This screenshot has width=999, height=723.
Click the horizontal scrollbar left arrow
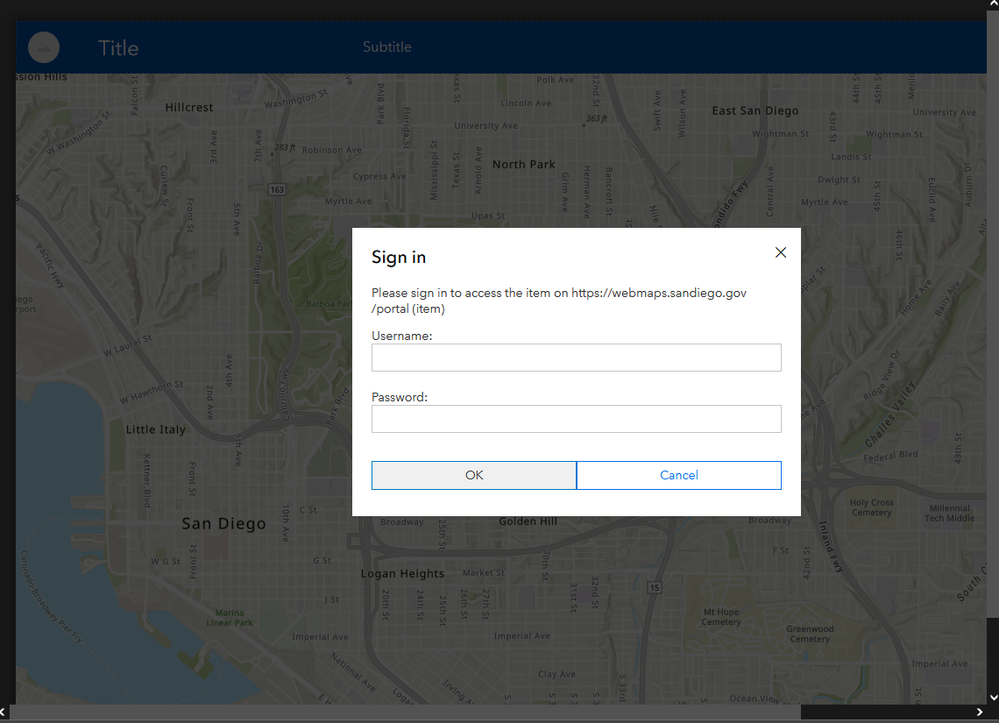pyautogui.click(x=3, y=712)
